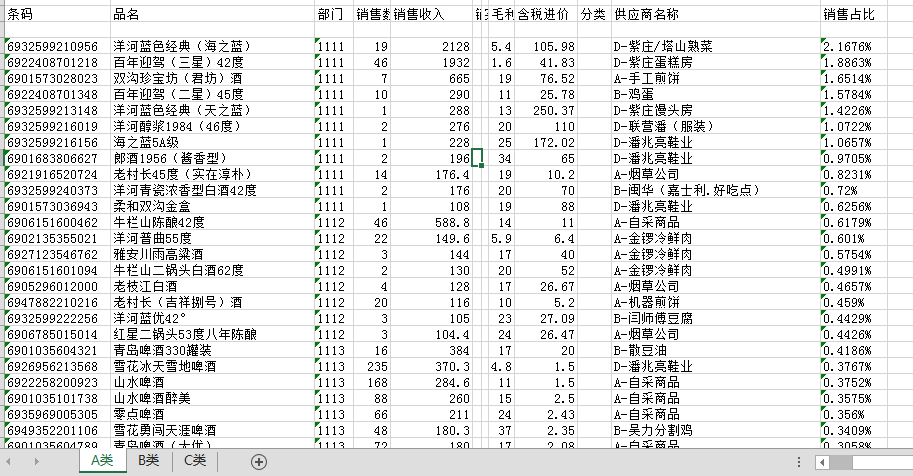Select cell 洋河蓝色经典（天之蓝）
Viewport: 913px width, 476px height.
click(x=213, y=110)
